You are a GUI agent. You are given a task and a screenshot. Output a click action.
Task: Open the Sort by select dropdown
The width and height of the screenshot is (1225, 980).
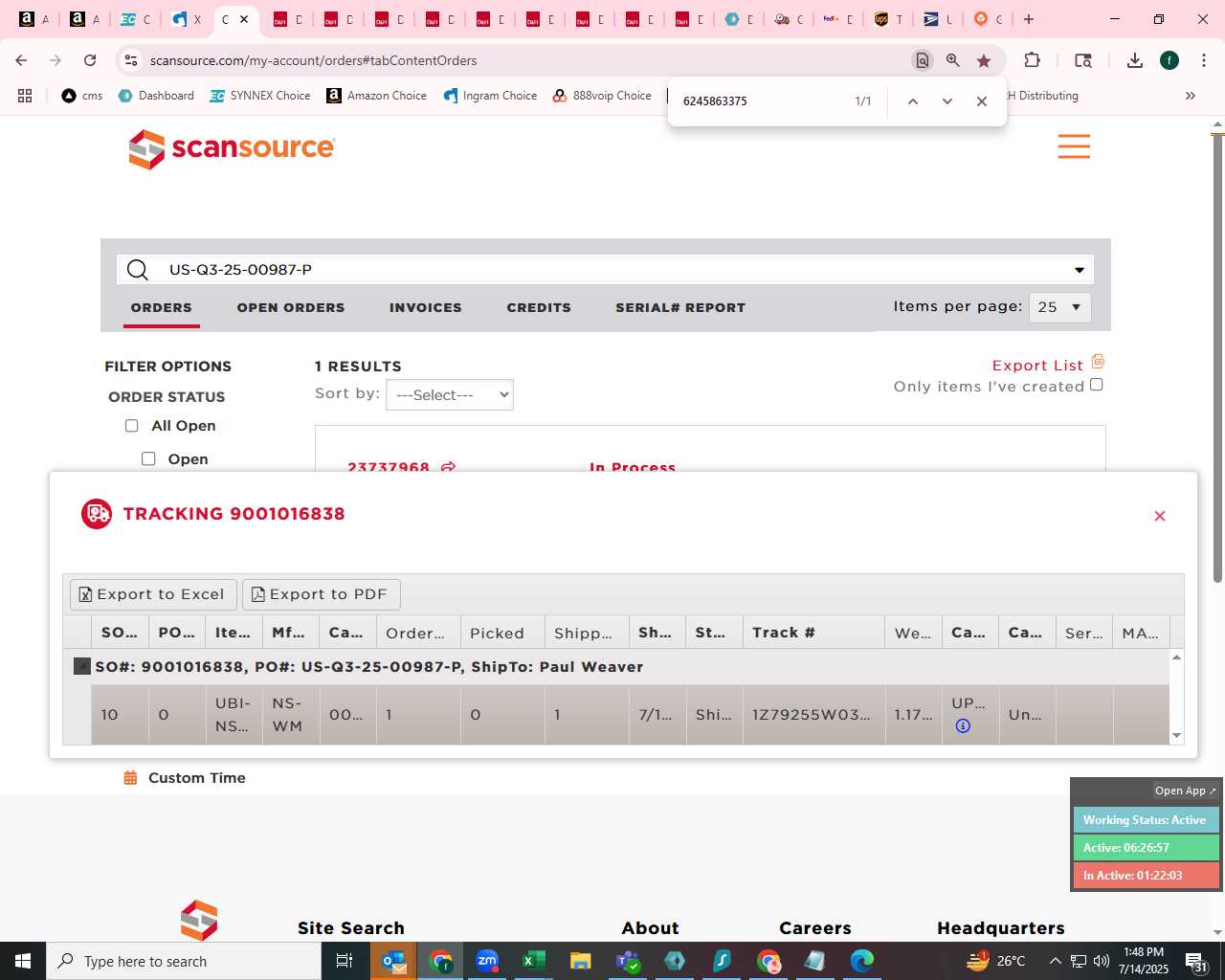click(x=450, y=395)
